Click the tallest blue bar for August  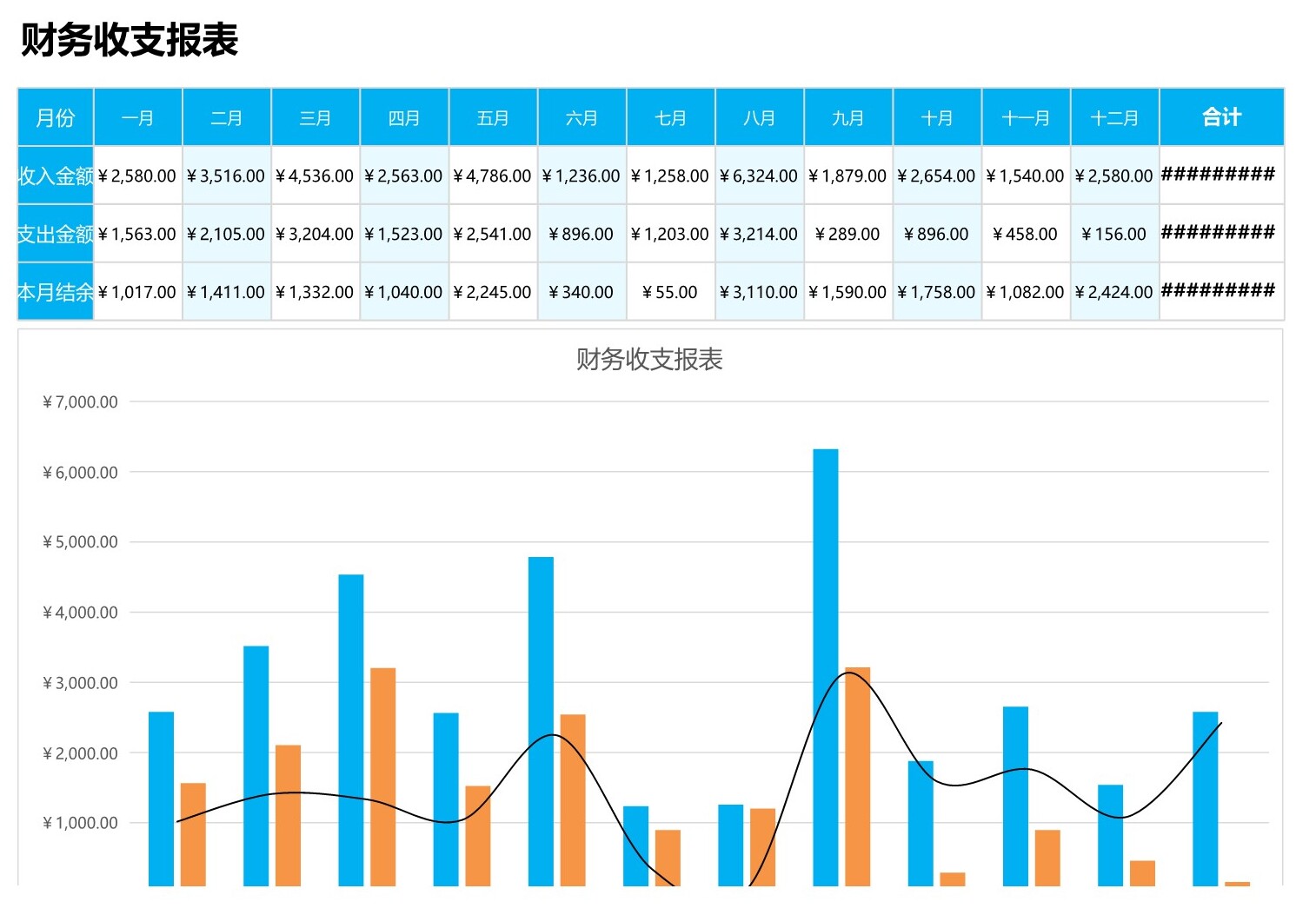825,660
